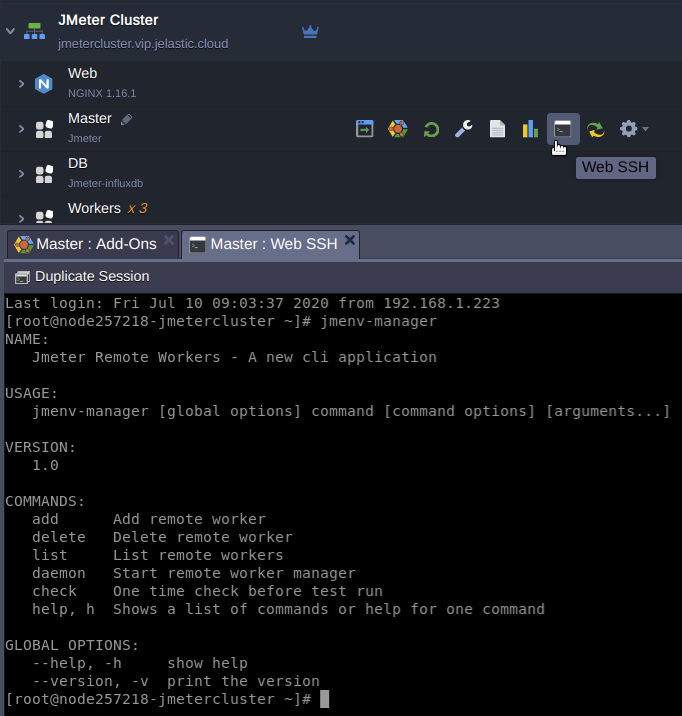Click Redeploy containers icon for Master
Viewport: 682px width, 716px height.
coord(596,129)
